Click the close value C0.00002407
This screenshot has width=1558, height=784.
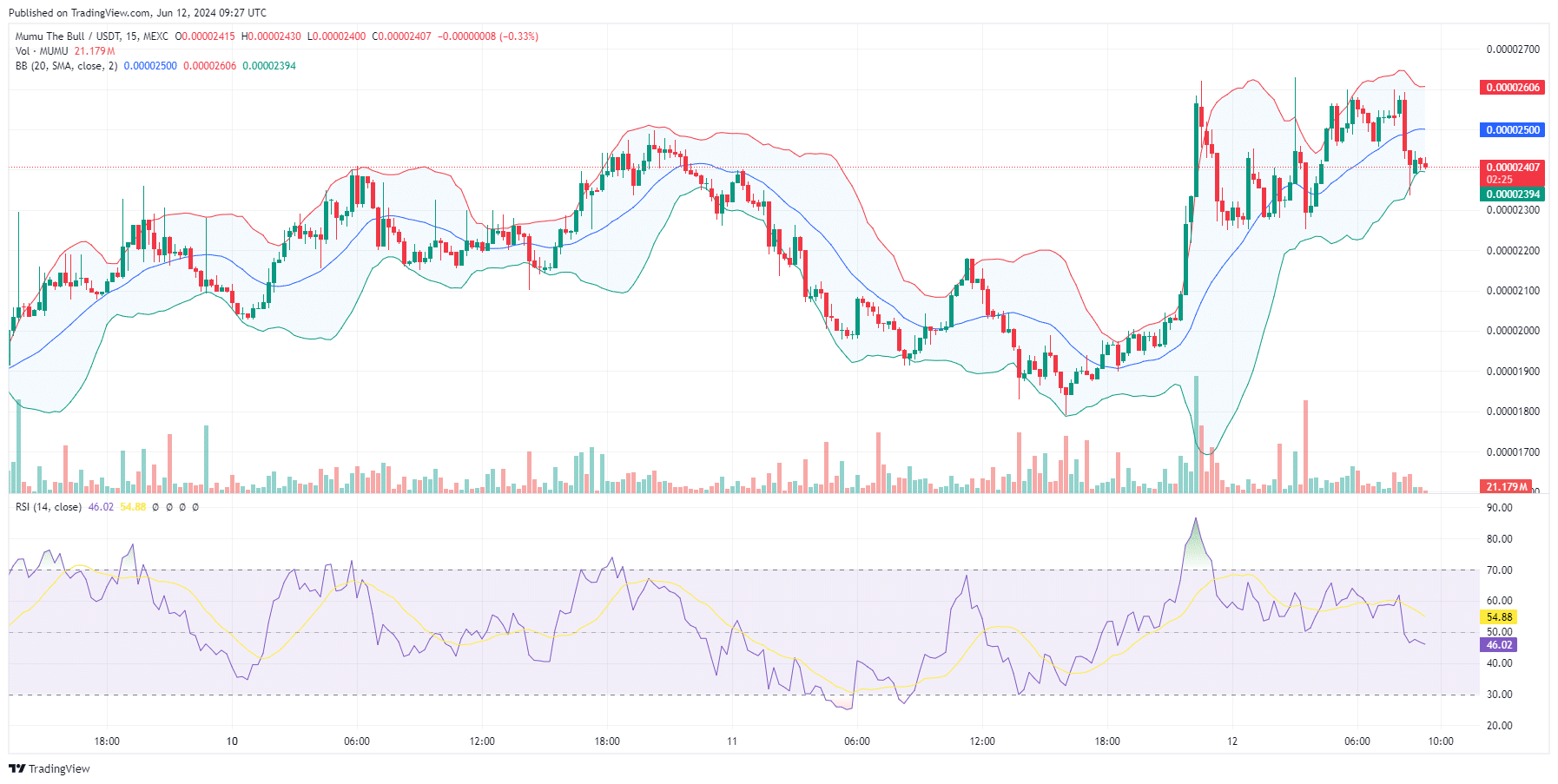coord(401,36)
